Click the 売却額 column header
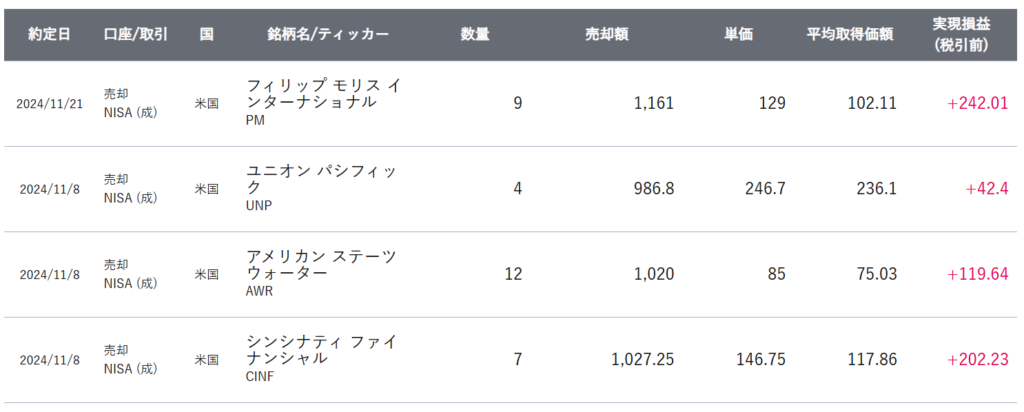This screenshot has height=412, width=1024. (606, 34)
